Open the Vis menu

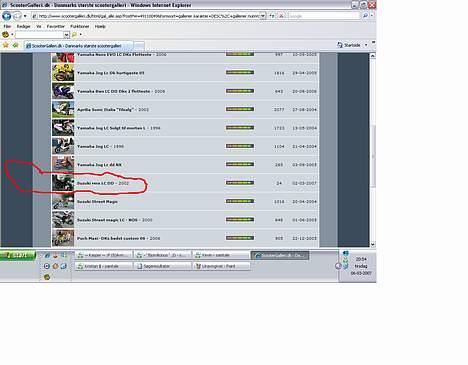39,26
